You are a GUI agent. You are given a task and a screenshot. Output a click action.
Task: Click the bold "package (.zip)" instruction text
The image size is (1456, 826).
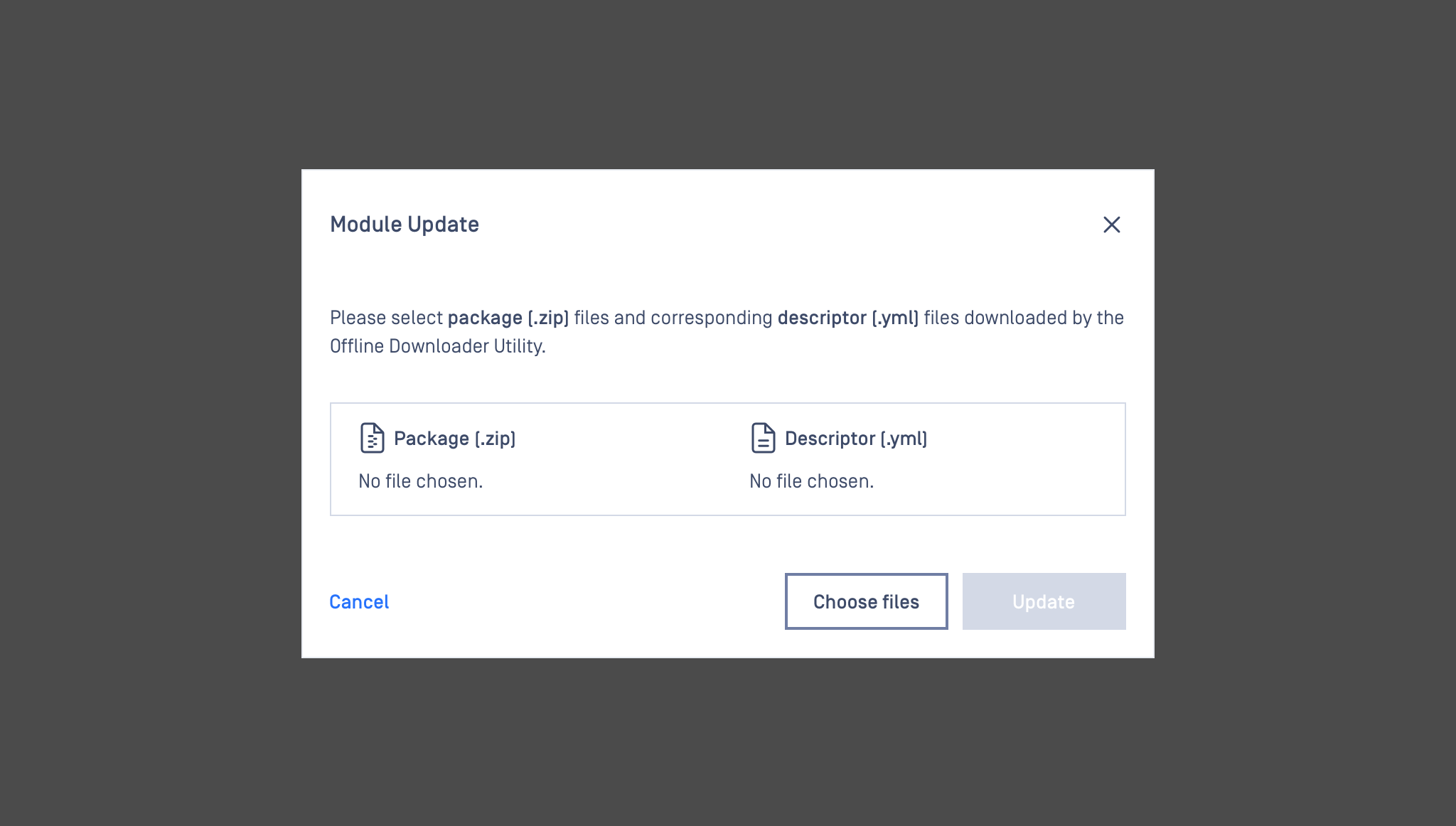point(508,318)
